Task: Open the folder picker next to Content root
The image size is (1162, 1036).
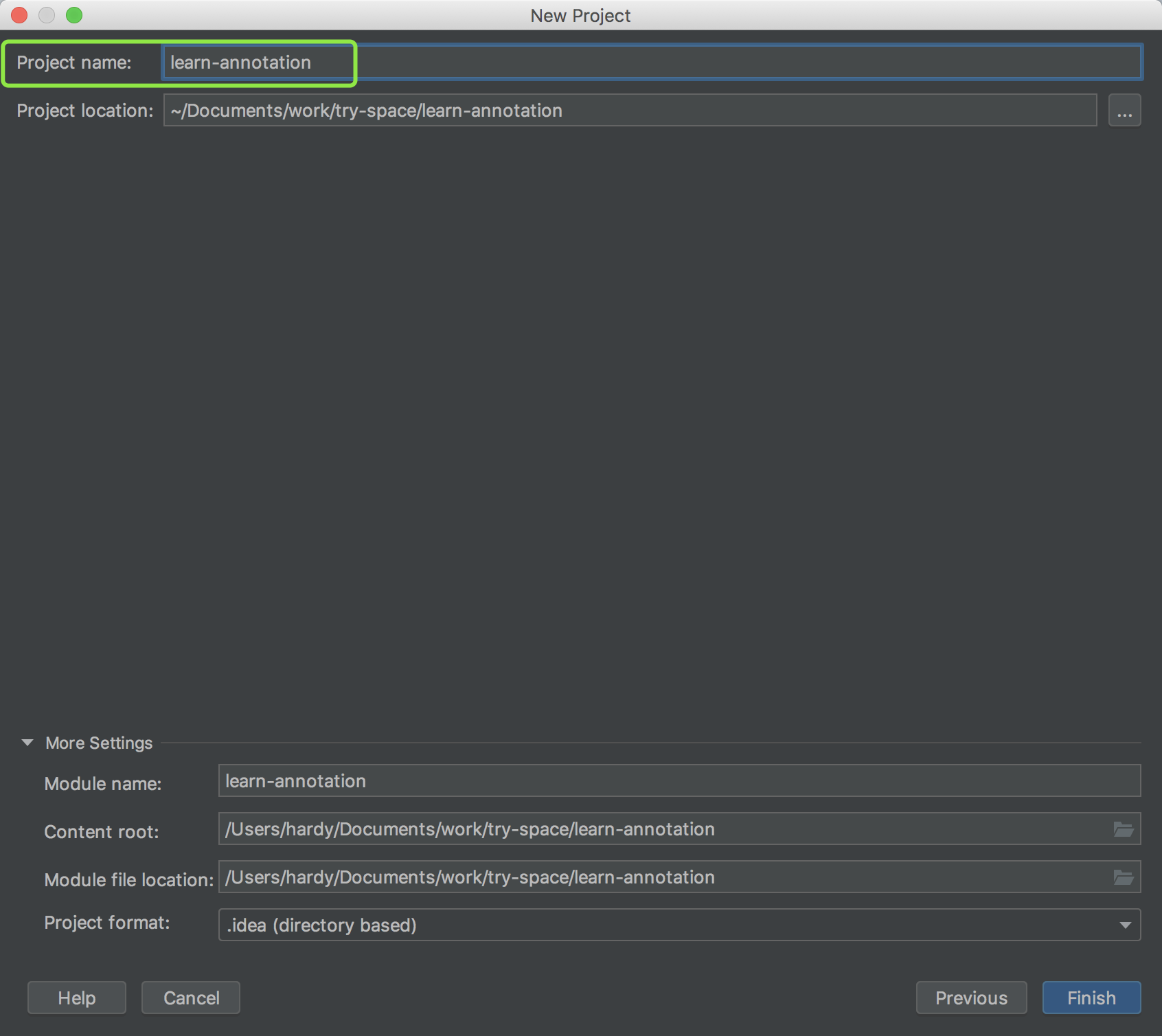Action: pyautogui.click(x=1124, y=829)
